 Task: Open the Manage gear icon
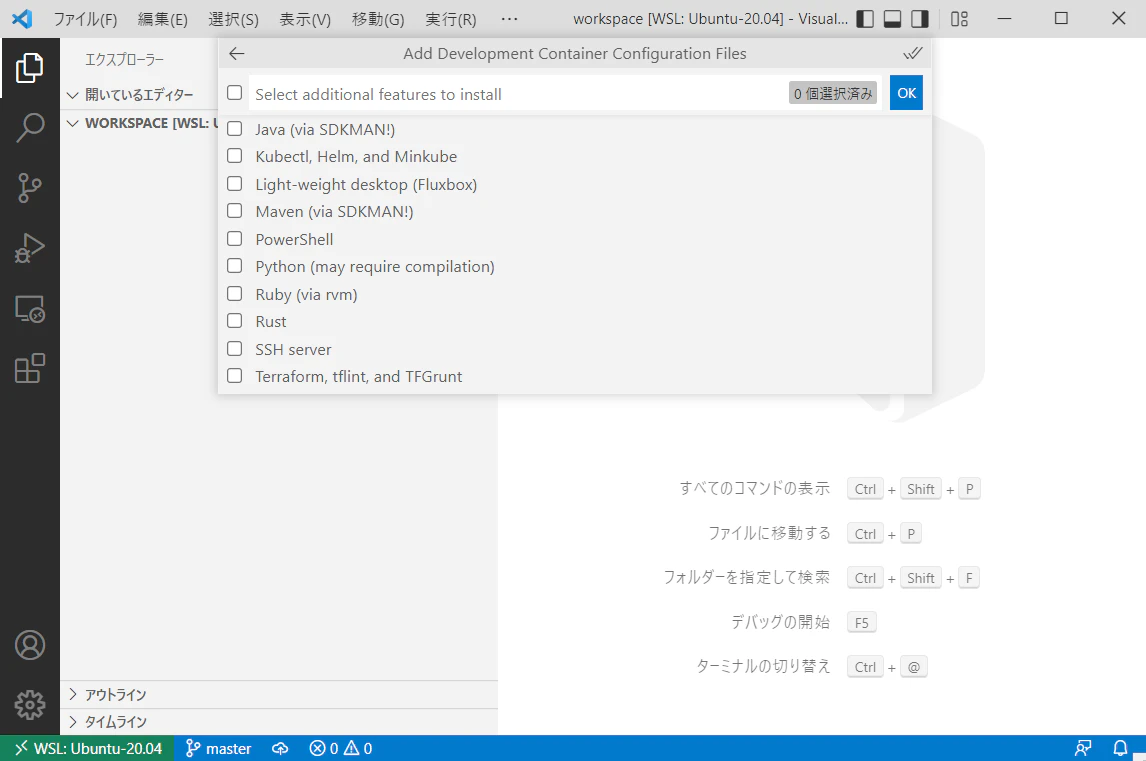tap(29, 705)
